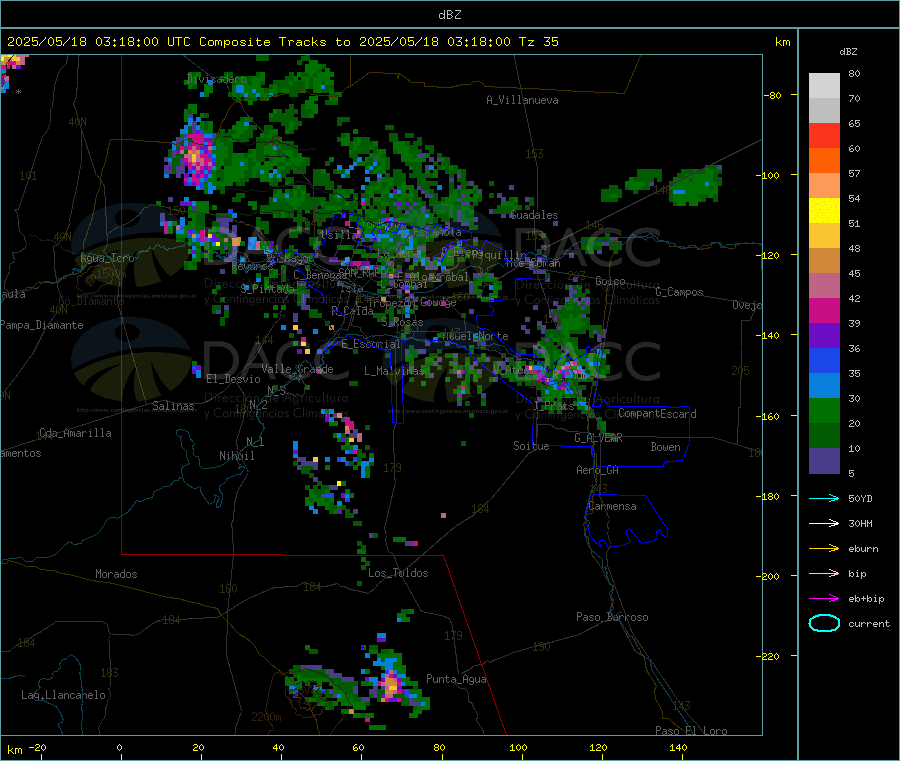
Task: Click the Bowen location label
Action: coord(665,447)
